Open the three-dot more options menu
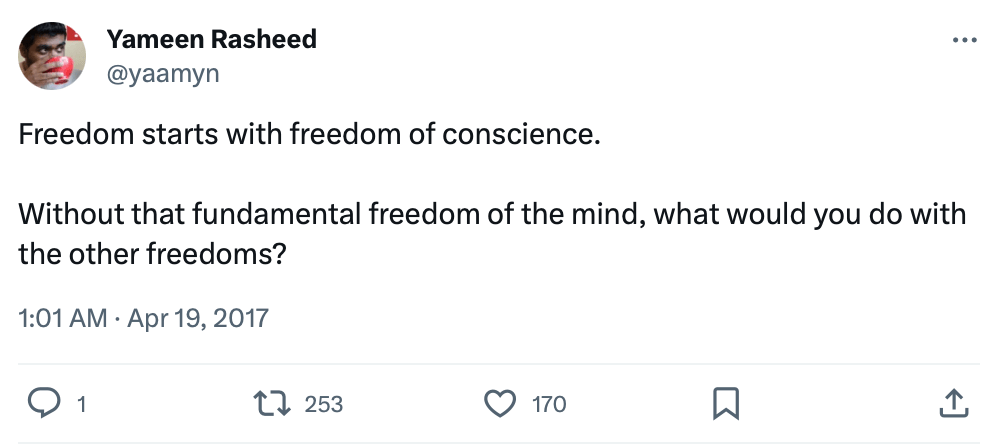Viewport: 1002px width, 446px height. click(964, 41)
